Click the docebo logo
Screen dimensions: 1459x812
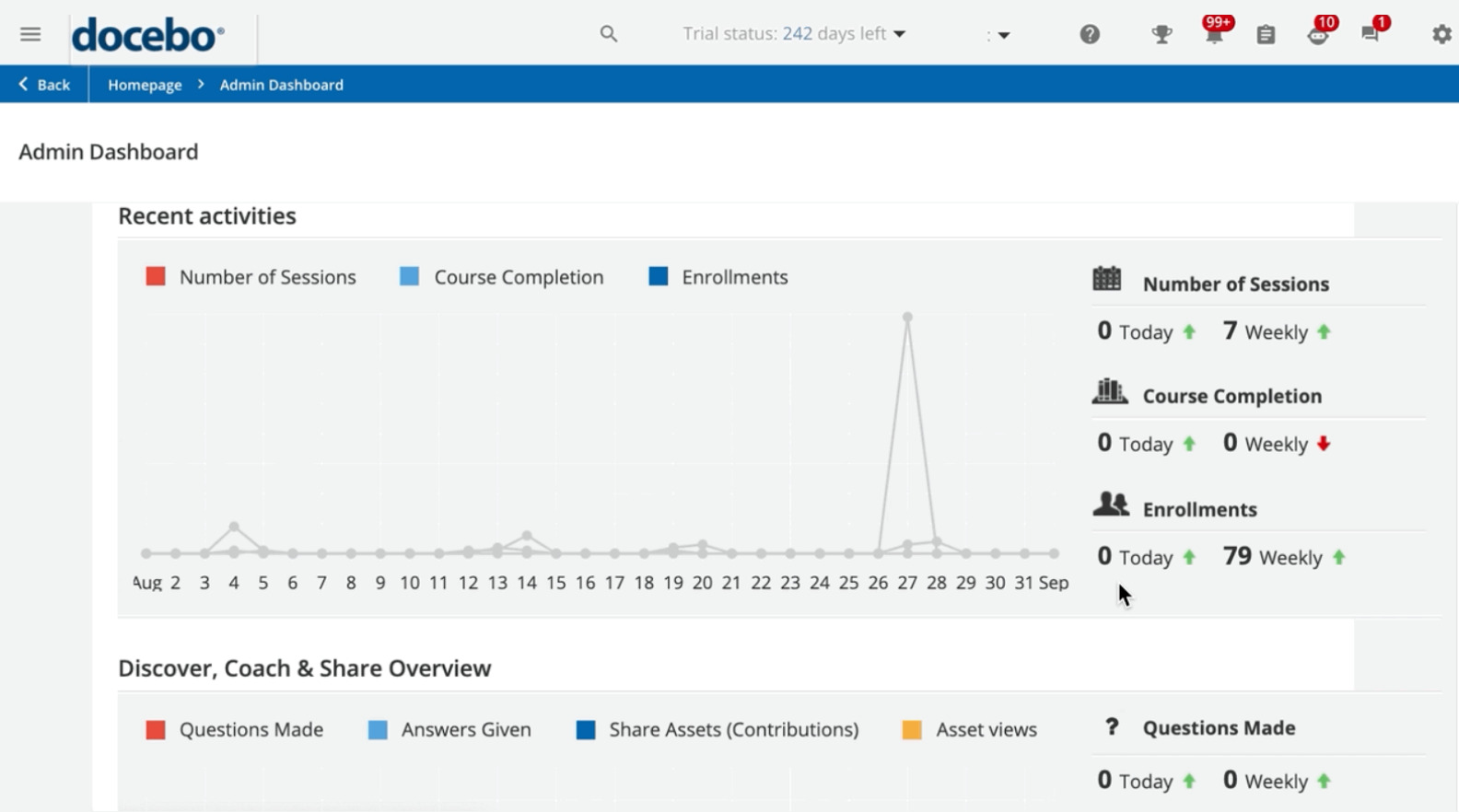(x=148, y=35)
